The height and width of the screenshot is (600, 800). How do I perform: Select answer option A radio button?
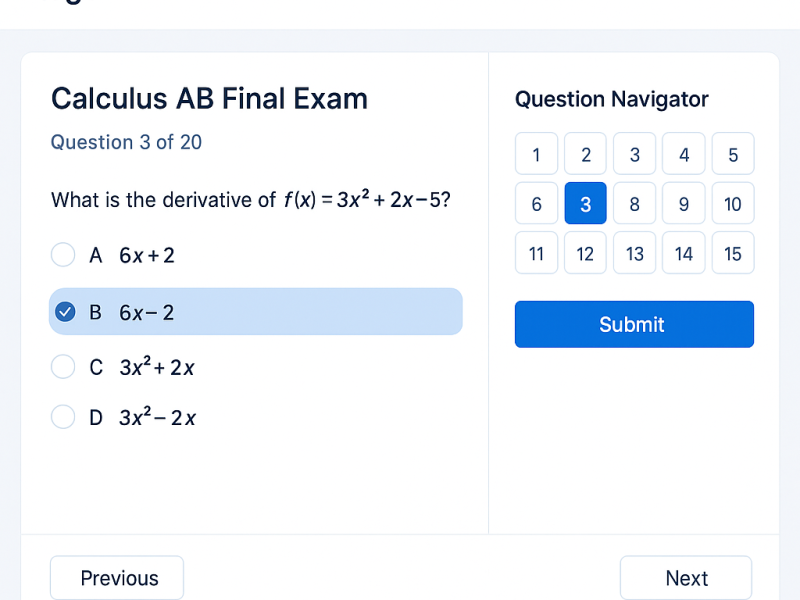point(63,255)
